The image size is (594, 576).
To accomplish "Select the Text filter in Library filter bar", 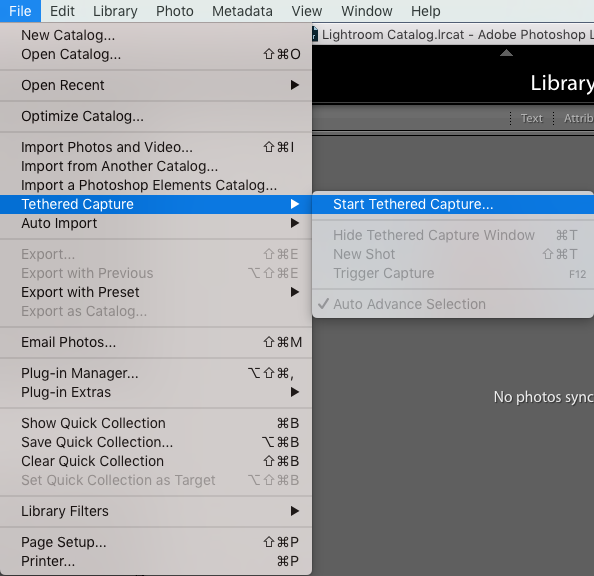I will point(531,118).
